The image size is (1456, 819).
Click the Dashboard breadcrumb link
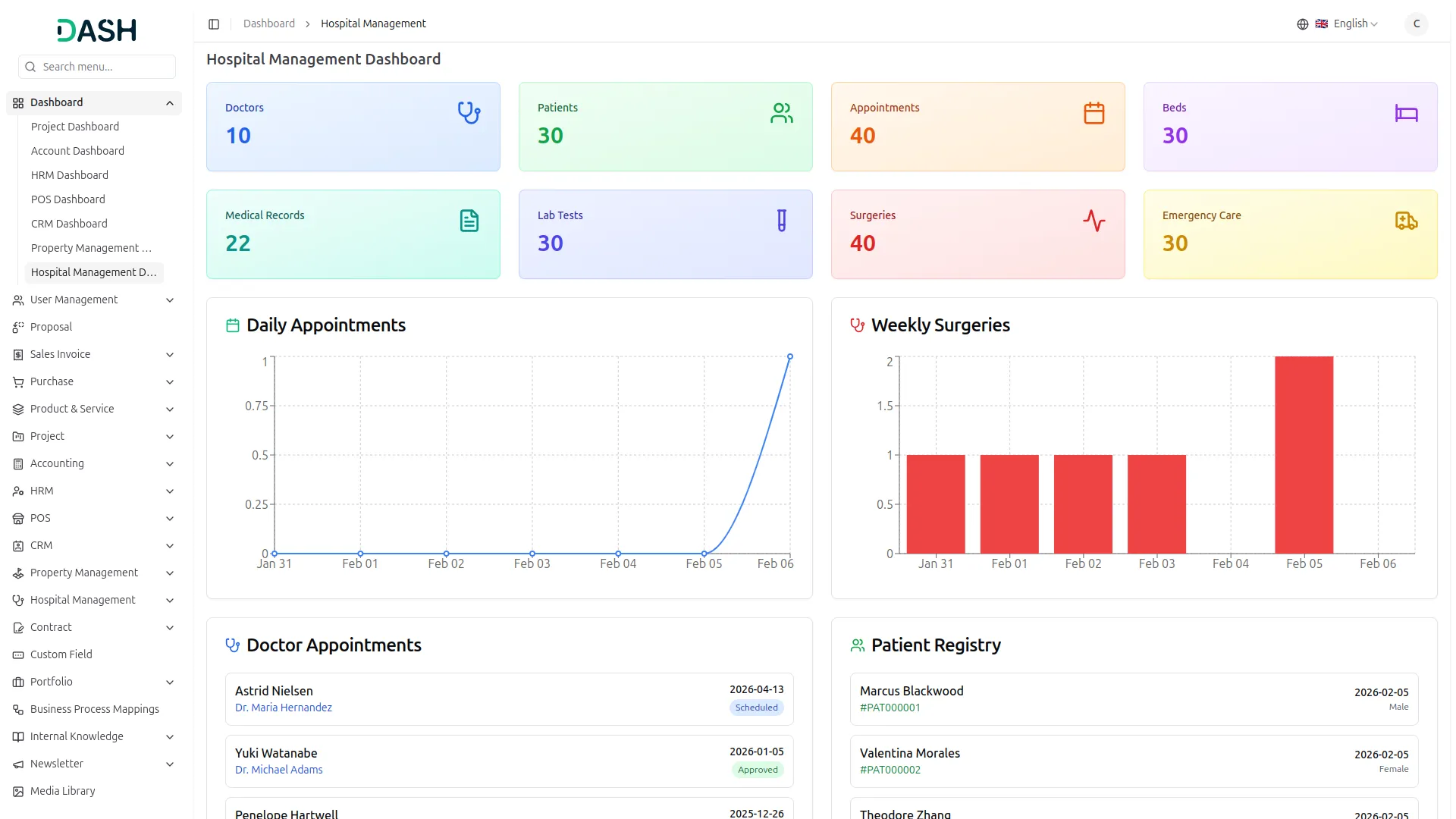click(x=269, y=24)
